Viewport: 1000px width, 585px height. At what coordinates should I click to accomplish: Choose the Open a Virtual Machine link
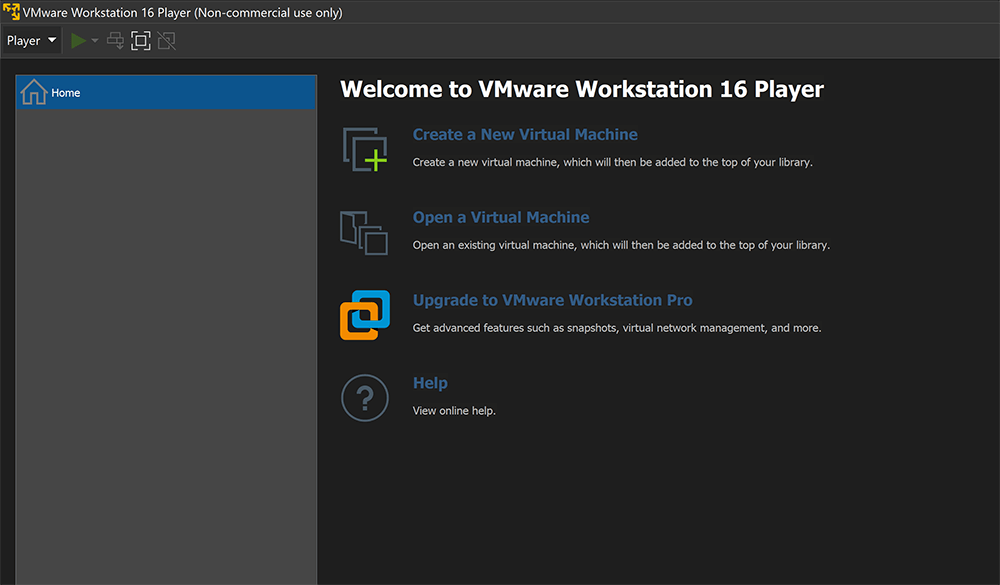tap(501, 217)
